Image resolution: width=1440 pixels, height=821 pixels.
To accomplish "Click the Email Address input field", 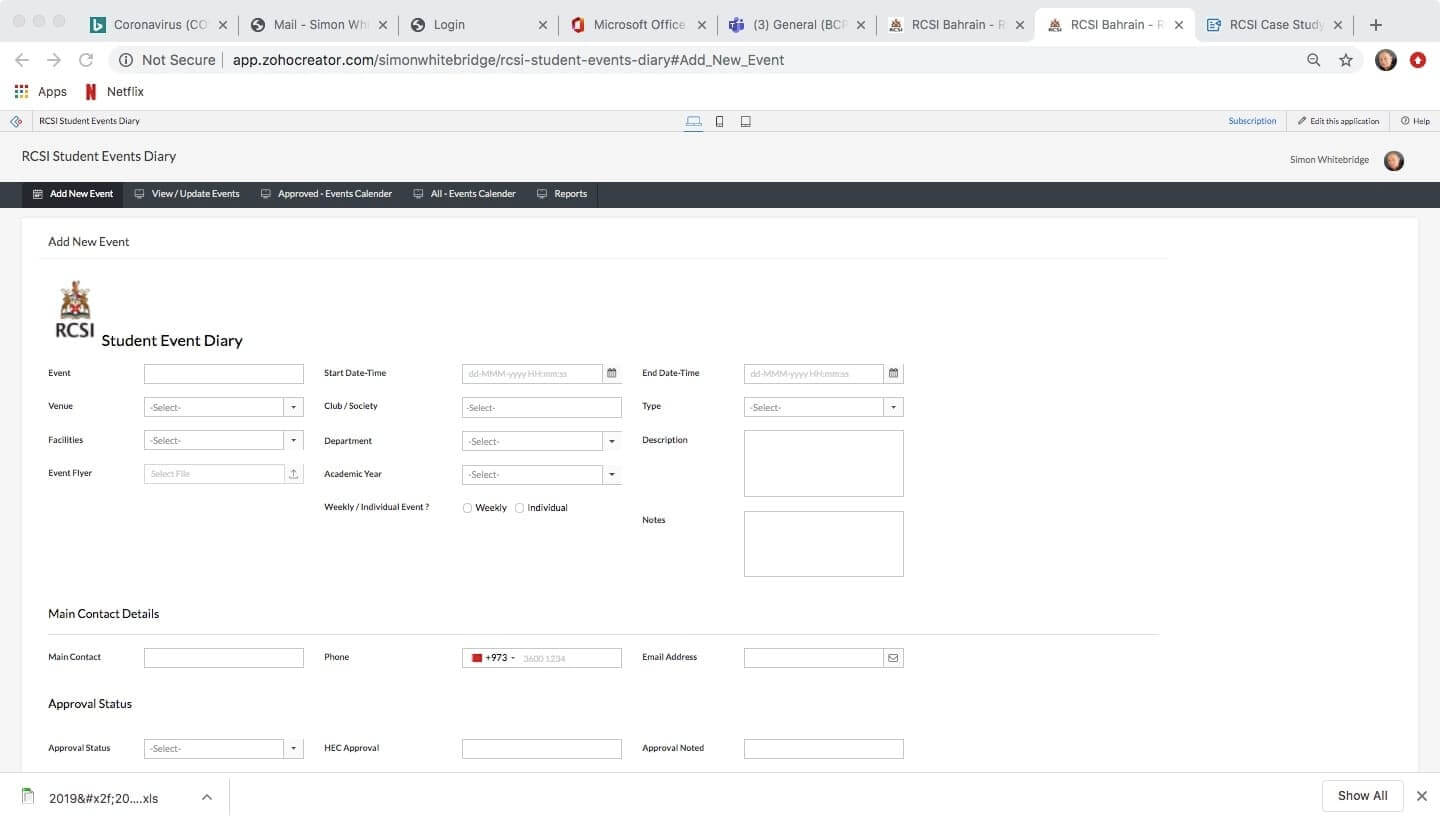I will [814, 658].
